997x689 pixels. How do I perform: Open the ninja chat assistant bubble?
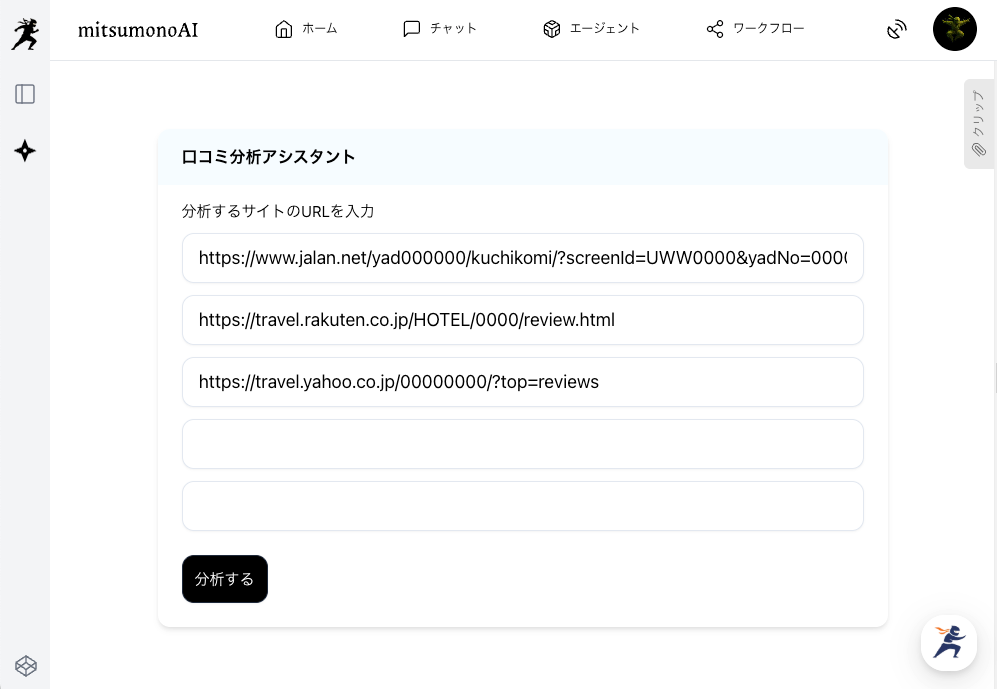[948, 642]
